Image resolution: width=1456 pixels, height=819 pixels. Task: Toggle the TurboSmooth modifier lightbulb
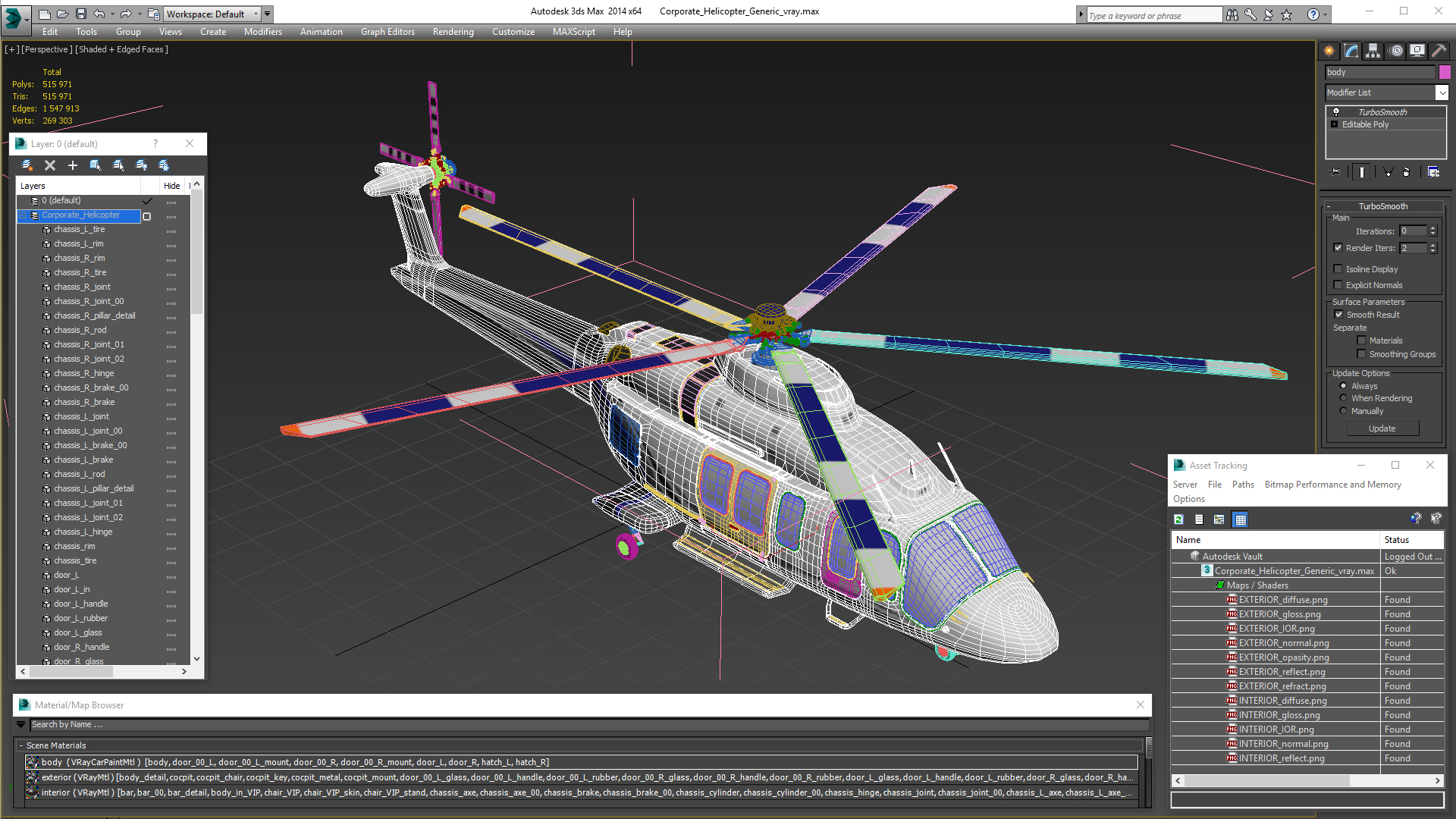(x=1336, y=111)
